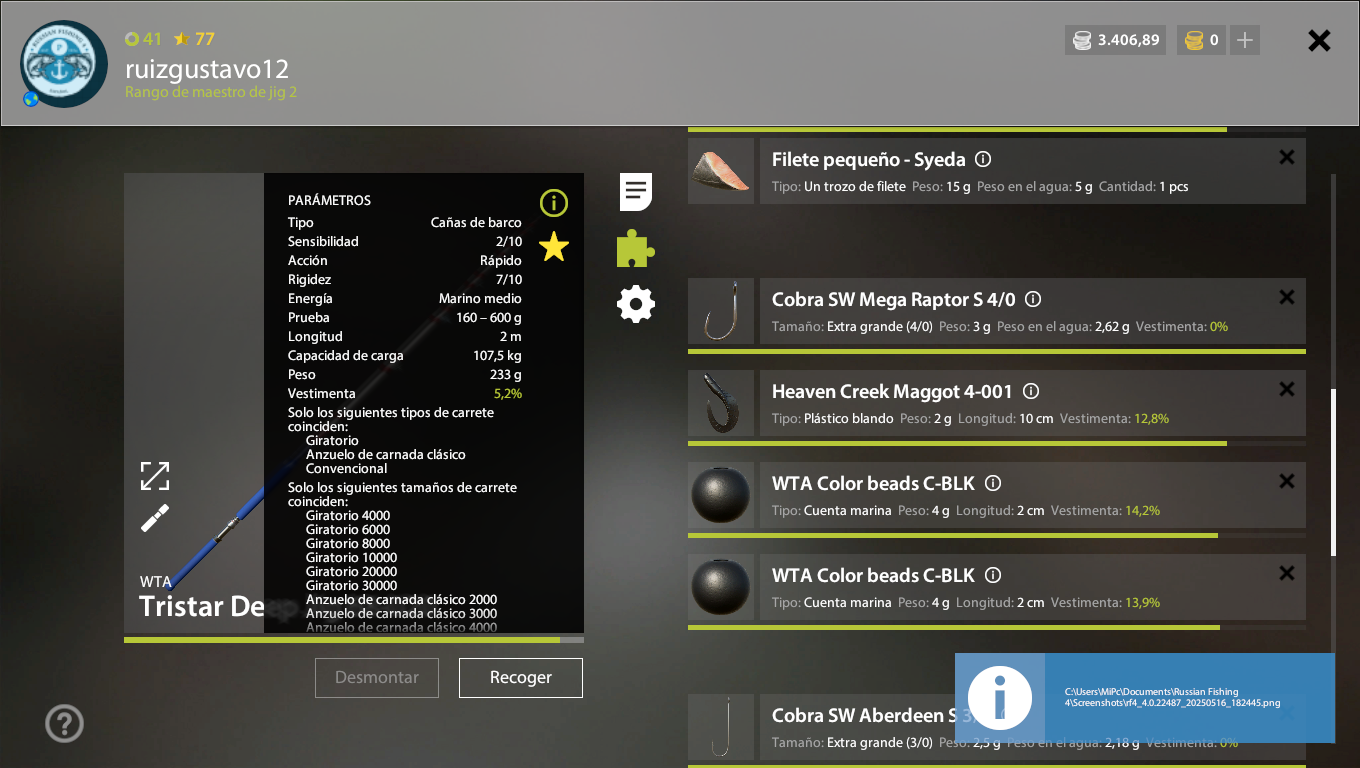
Task: Show info for Cobra SW Mega Raptor
Action: coord(1033,299)
